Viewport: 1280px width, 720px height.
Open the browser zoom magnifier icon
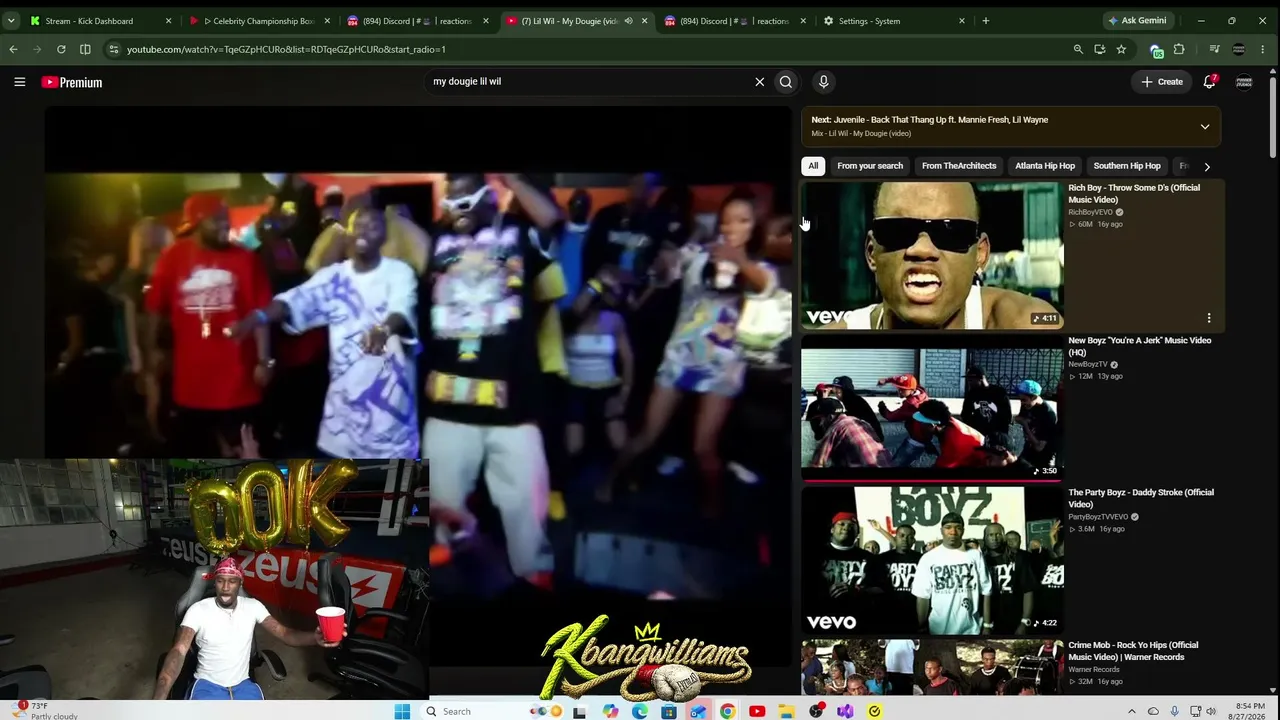pos(1078,49)
